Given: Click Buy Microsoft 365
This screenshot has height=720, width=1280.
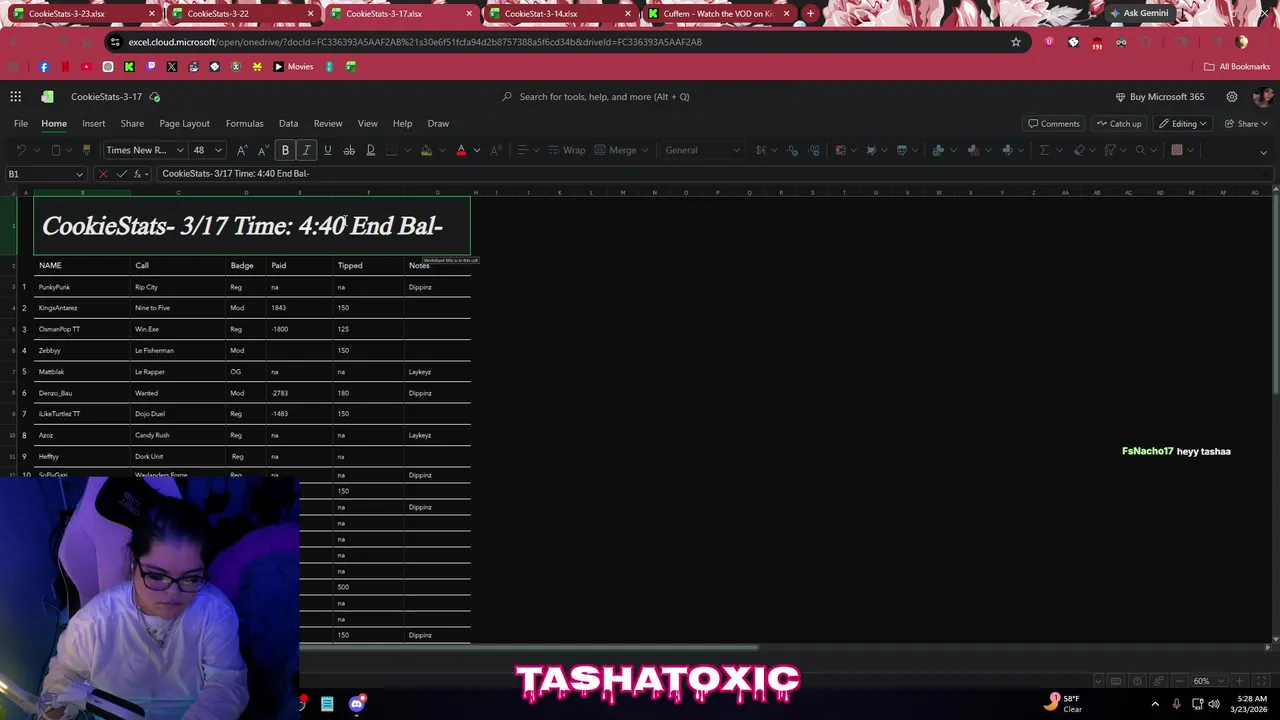Looking at the screenshot, I should point(1160,97).
